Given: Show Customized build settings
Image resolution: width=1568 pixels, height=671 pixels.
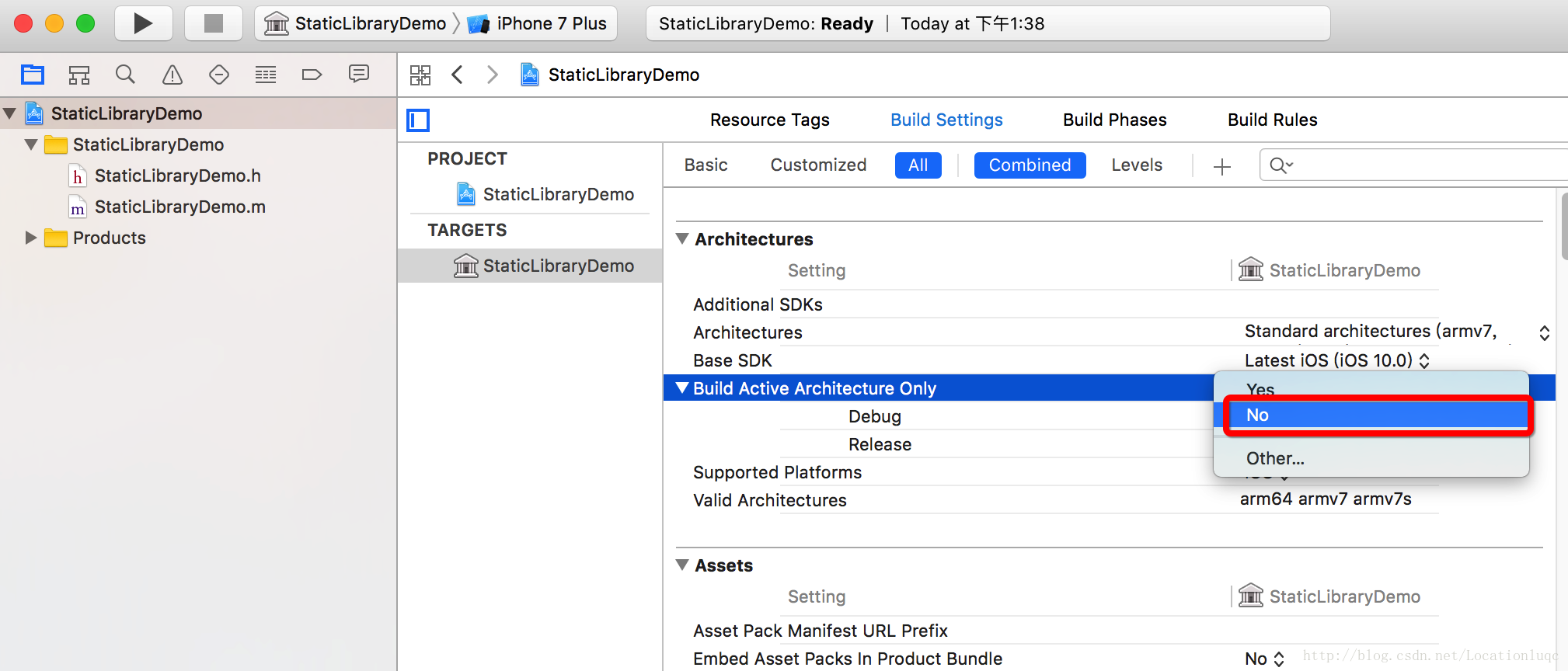Looking at the screenshot, I should pyautogui.click(x=818, y=165).
